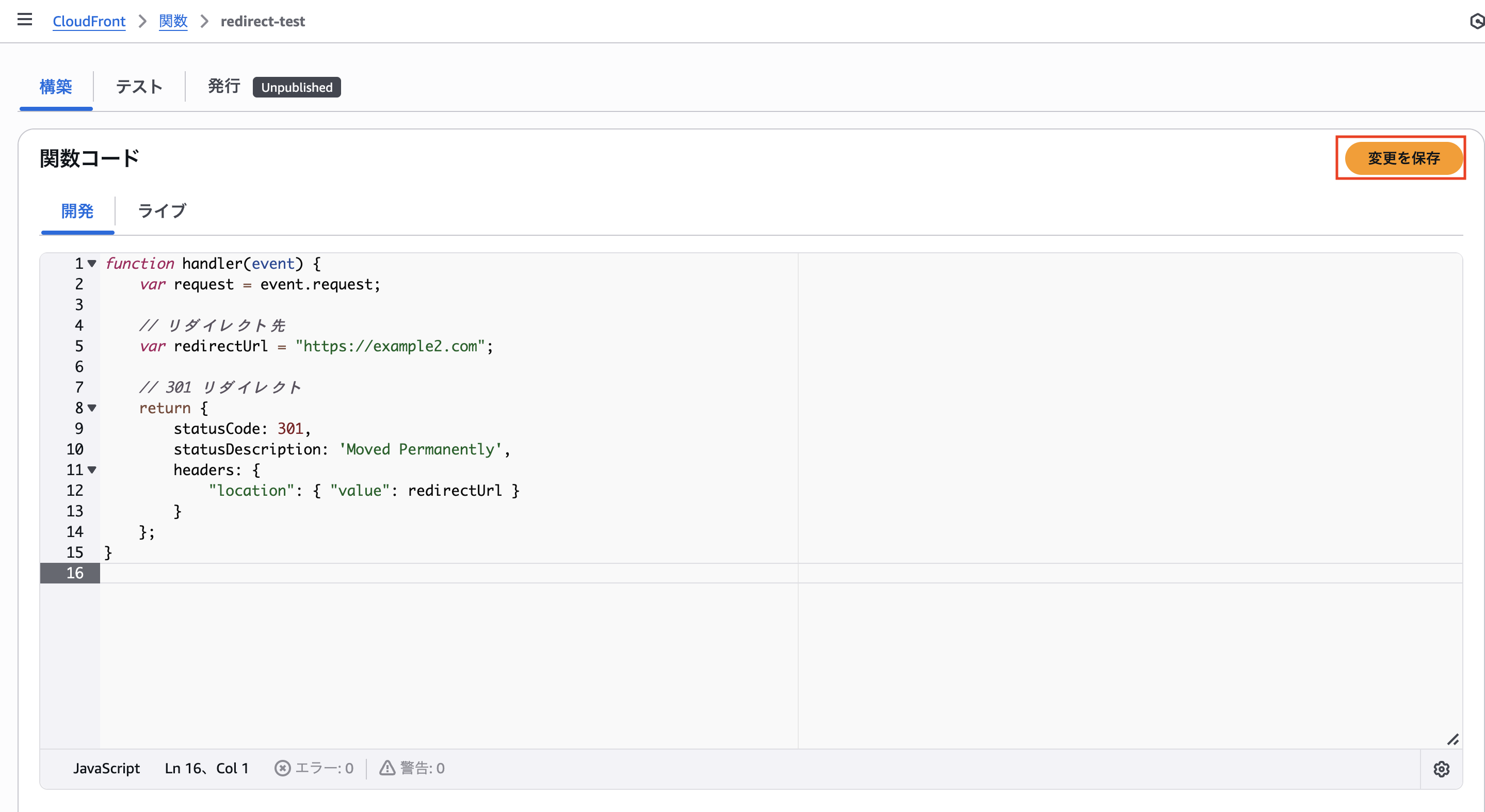Click the 変更を保存 button
1485x812 pixels.
[1403, 158]
